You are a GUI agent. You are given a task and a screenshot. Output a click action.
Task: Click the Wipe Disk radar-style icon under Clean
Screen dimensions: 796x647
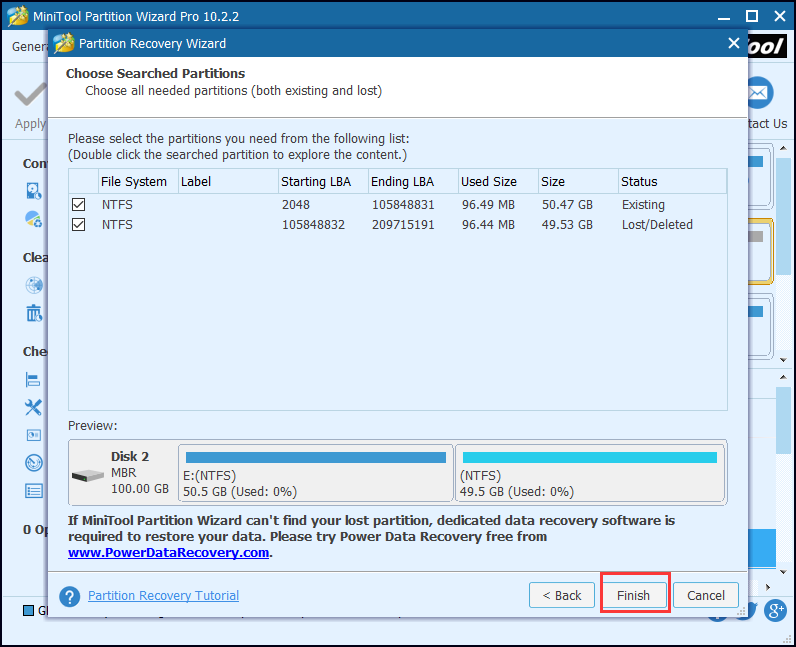coord(34,285)
